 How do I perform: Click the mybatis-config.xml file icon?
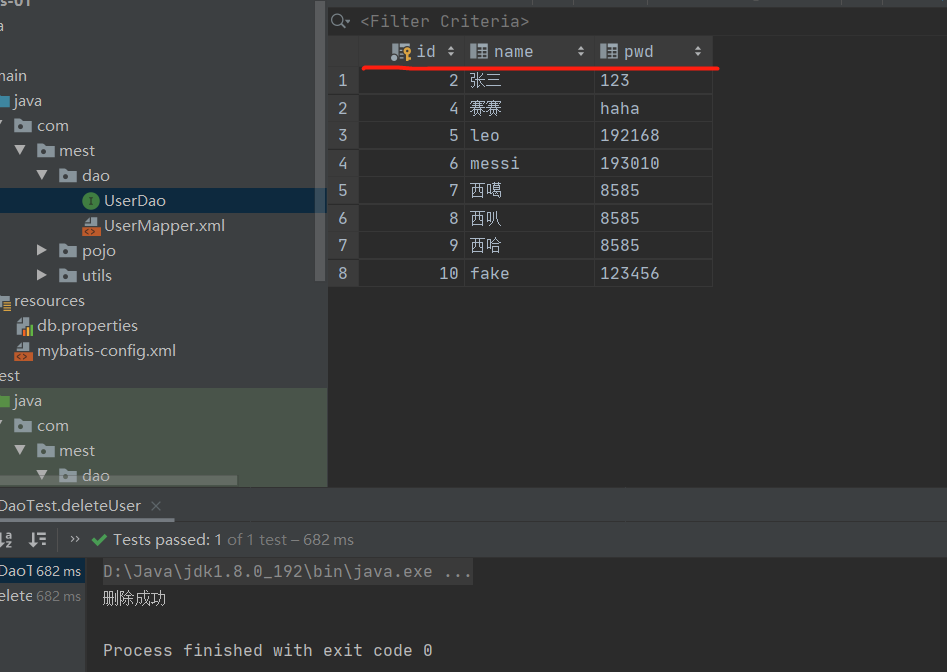[x=24, y=351]
